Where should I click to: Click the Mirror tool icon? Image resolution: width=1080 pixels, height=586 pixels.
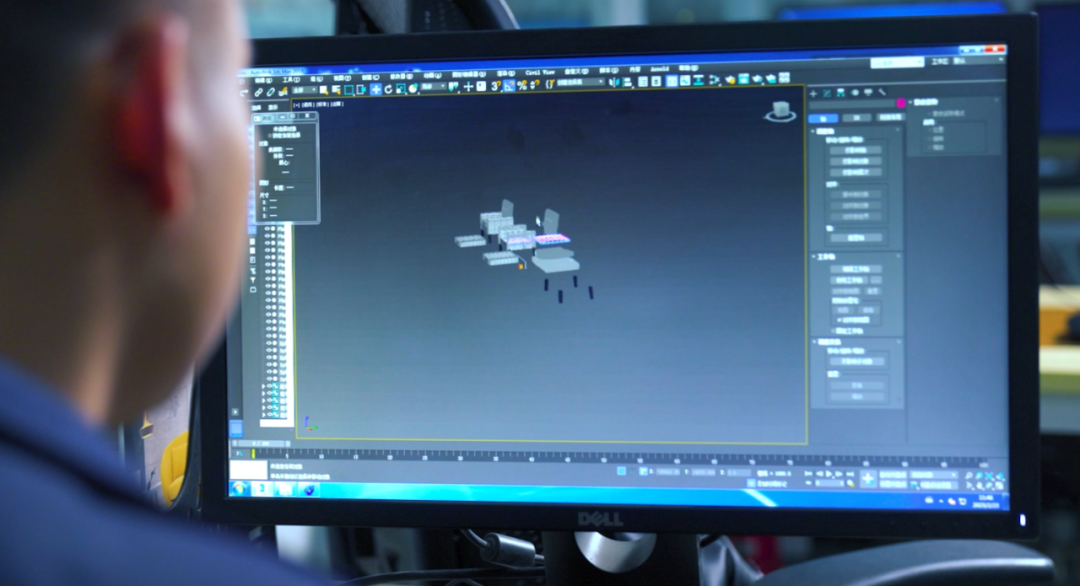click(x=614, y=82)
